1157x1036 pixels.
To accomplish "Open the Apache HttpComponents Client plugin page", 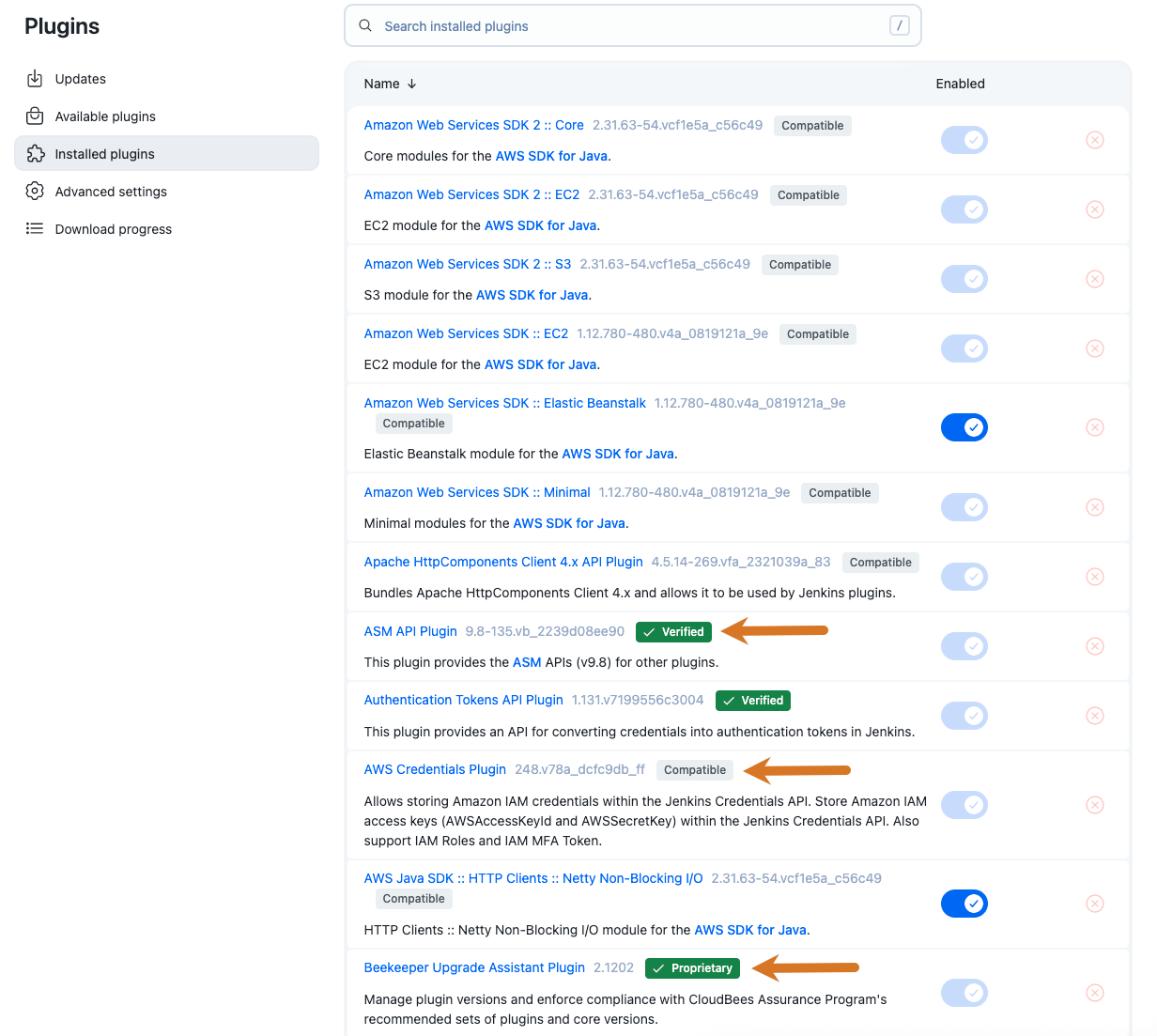I will click(x=503, y=561).
